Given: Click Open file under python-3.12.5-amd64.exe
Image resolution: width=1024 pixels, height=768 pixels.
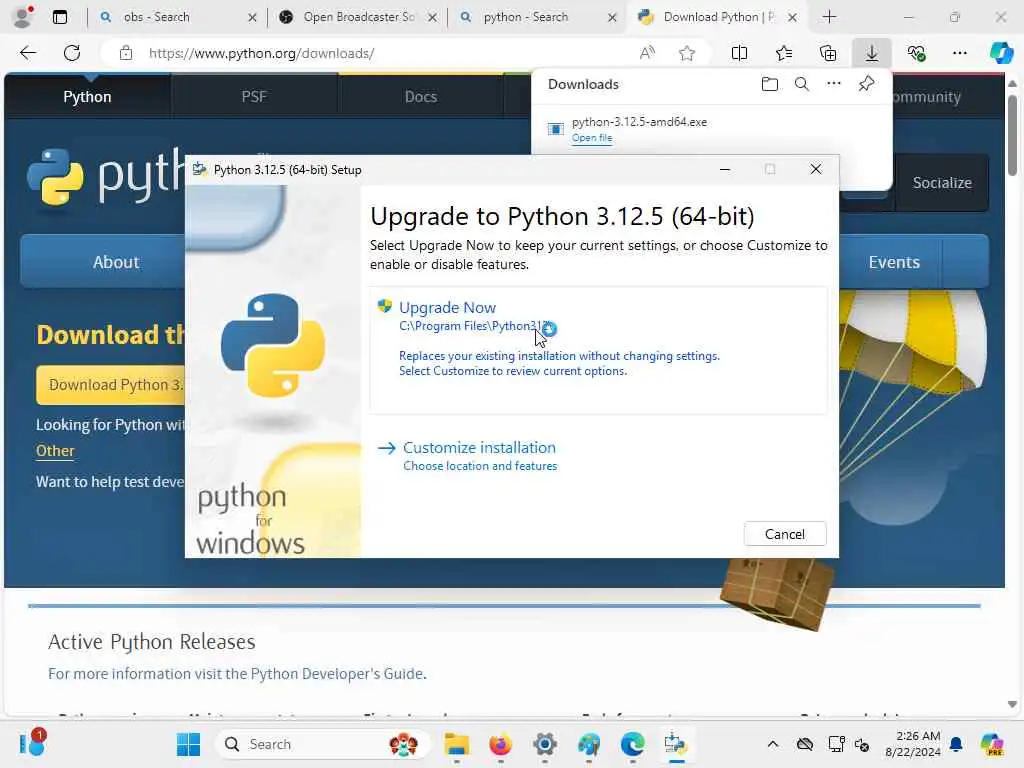Looking at the screenshot, I should [592, 138].
